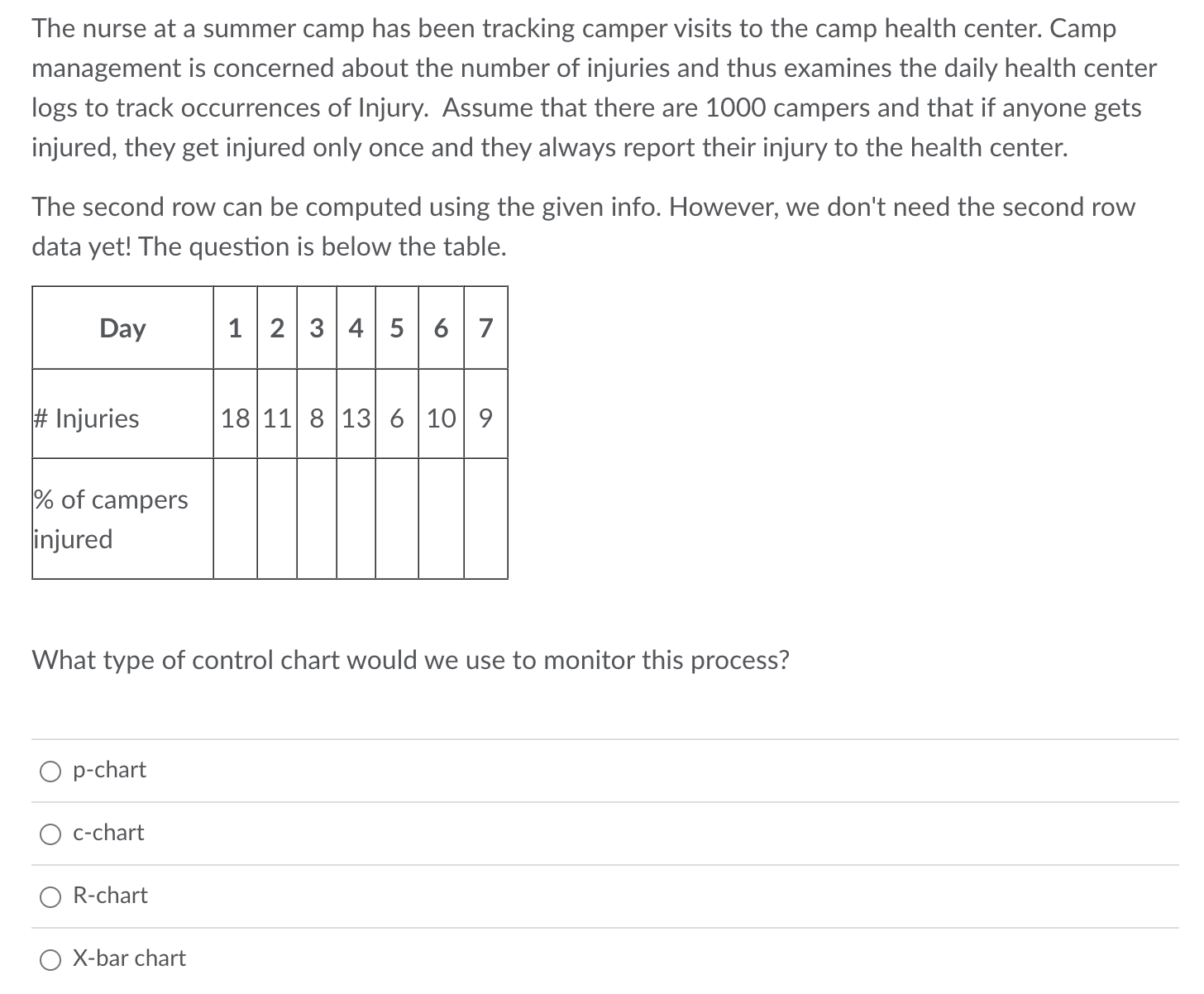
Task: Click the Day 7 column header cell
Action: [486, 328]
